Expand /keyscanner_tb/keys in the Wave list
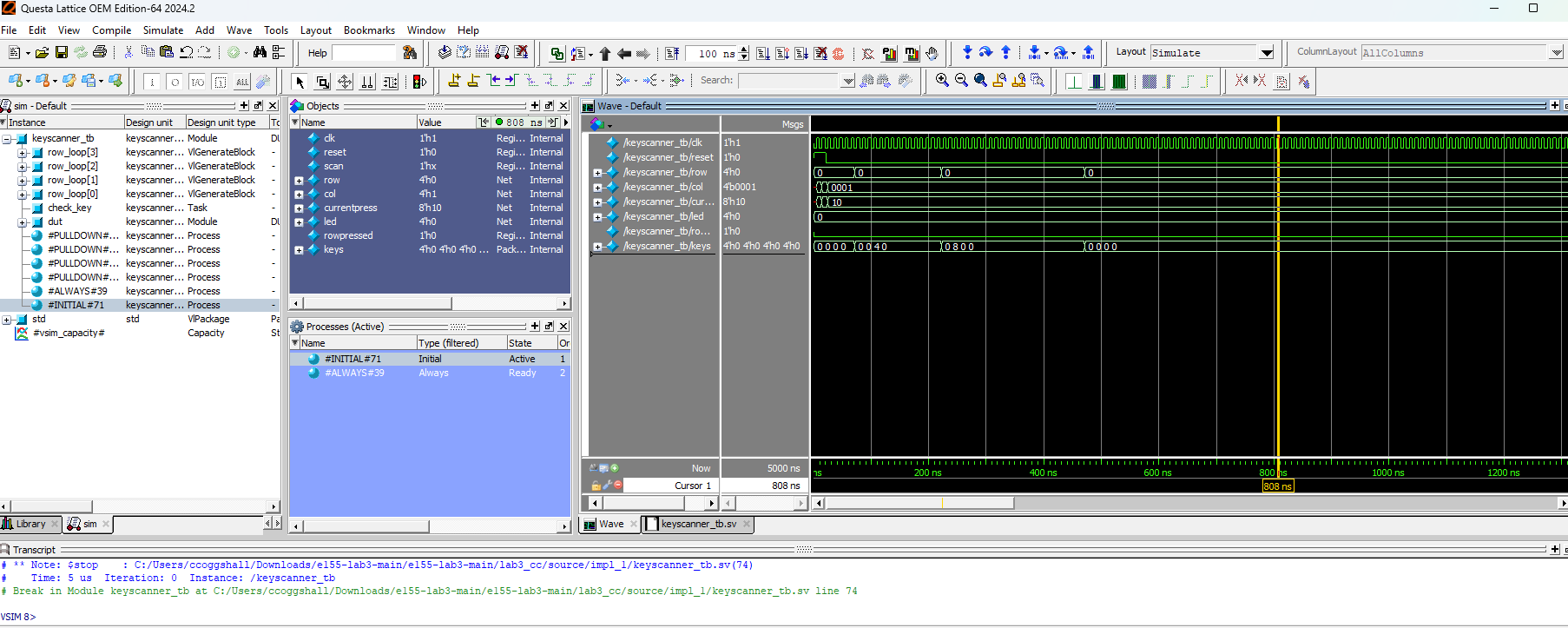 (x=597, y=247)
